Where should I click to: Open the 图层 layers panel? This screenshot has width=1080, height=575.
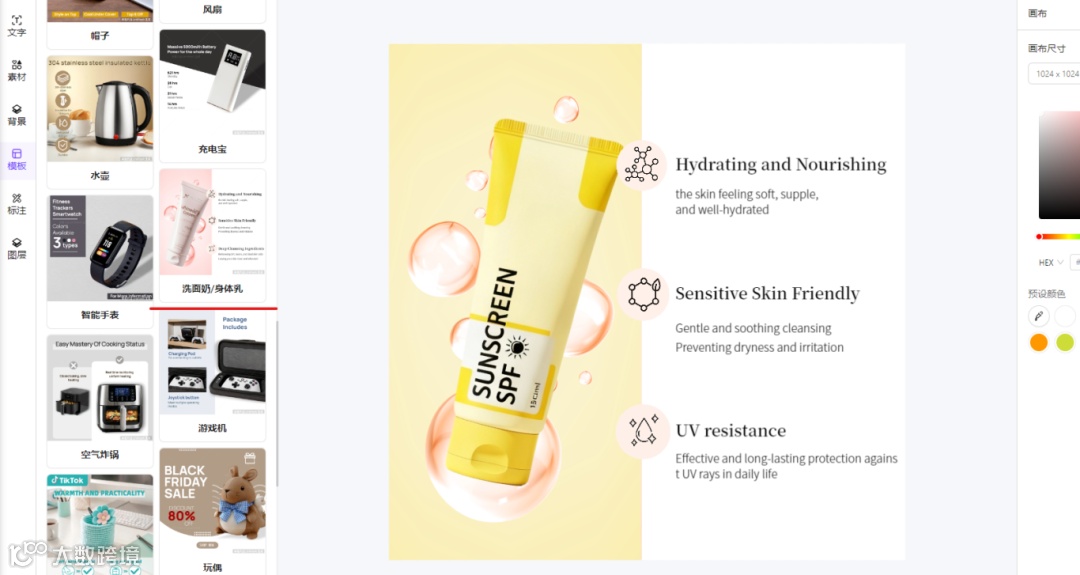(17, 249)
